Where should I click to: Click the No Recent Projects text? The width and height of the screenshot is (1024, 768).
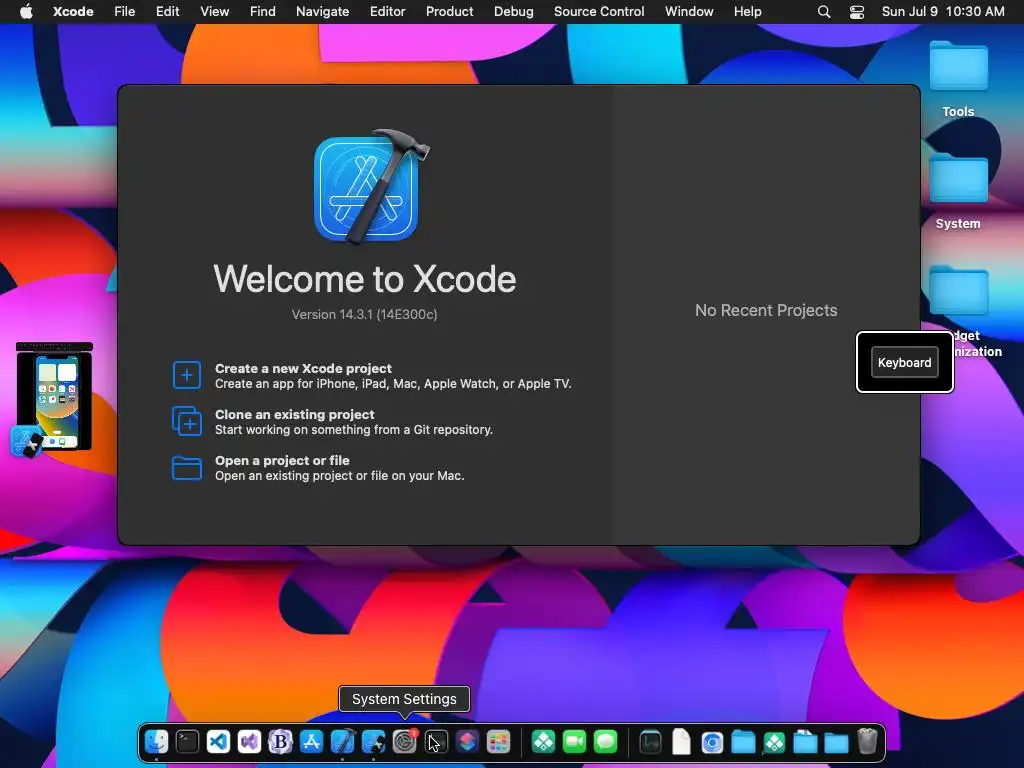point(766,310)
